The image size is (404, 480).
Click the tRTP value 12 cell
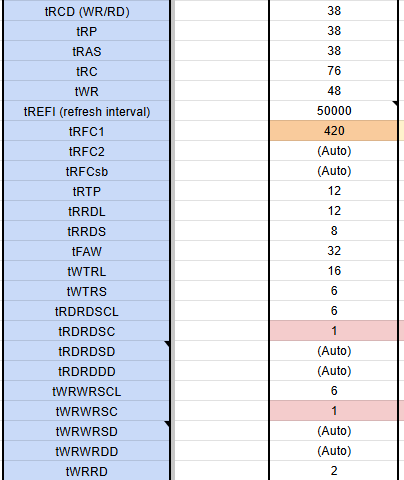pyautogui.click(x=334, y=191)
